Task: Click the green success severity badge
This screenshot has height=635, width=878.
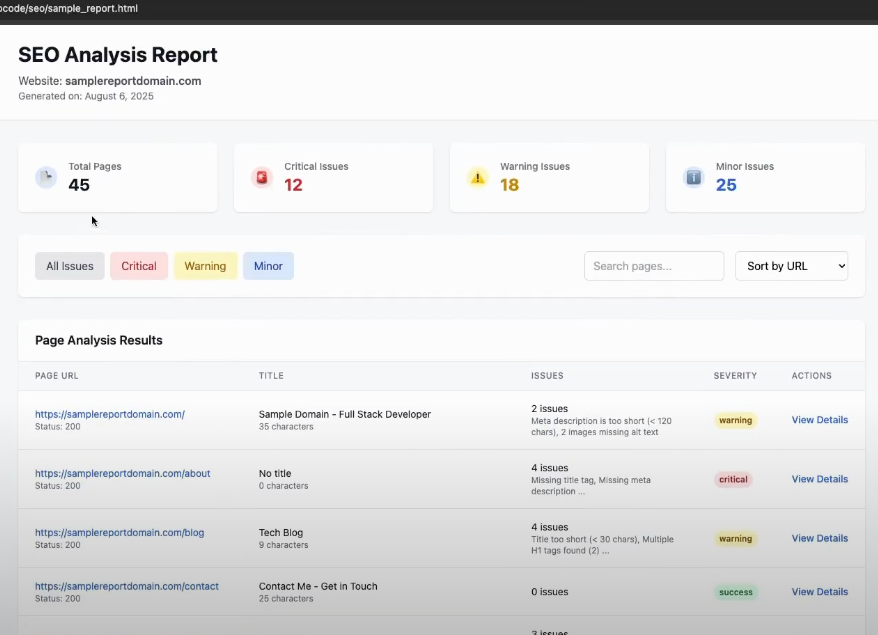Action: pos(735,592)
